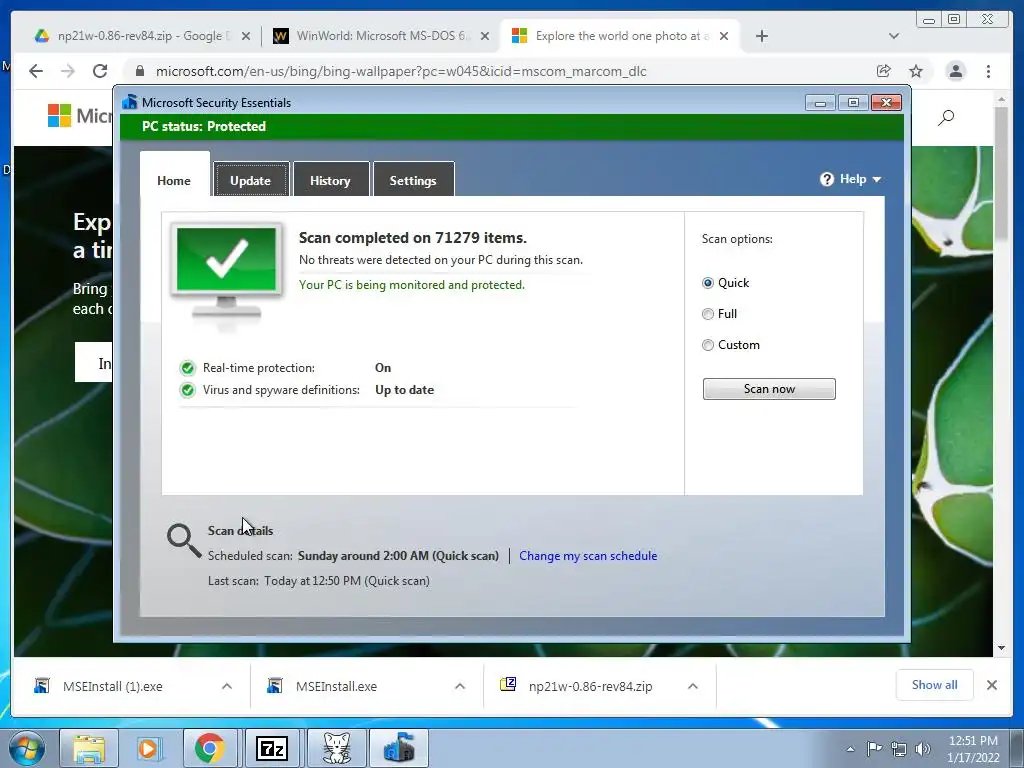1024x768 pixels.
Task: Open Chrome tab search chevron
Action: click(x=894, y=36)
